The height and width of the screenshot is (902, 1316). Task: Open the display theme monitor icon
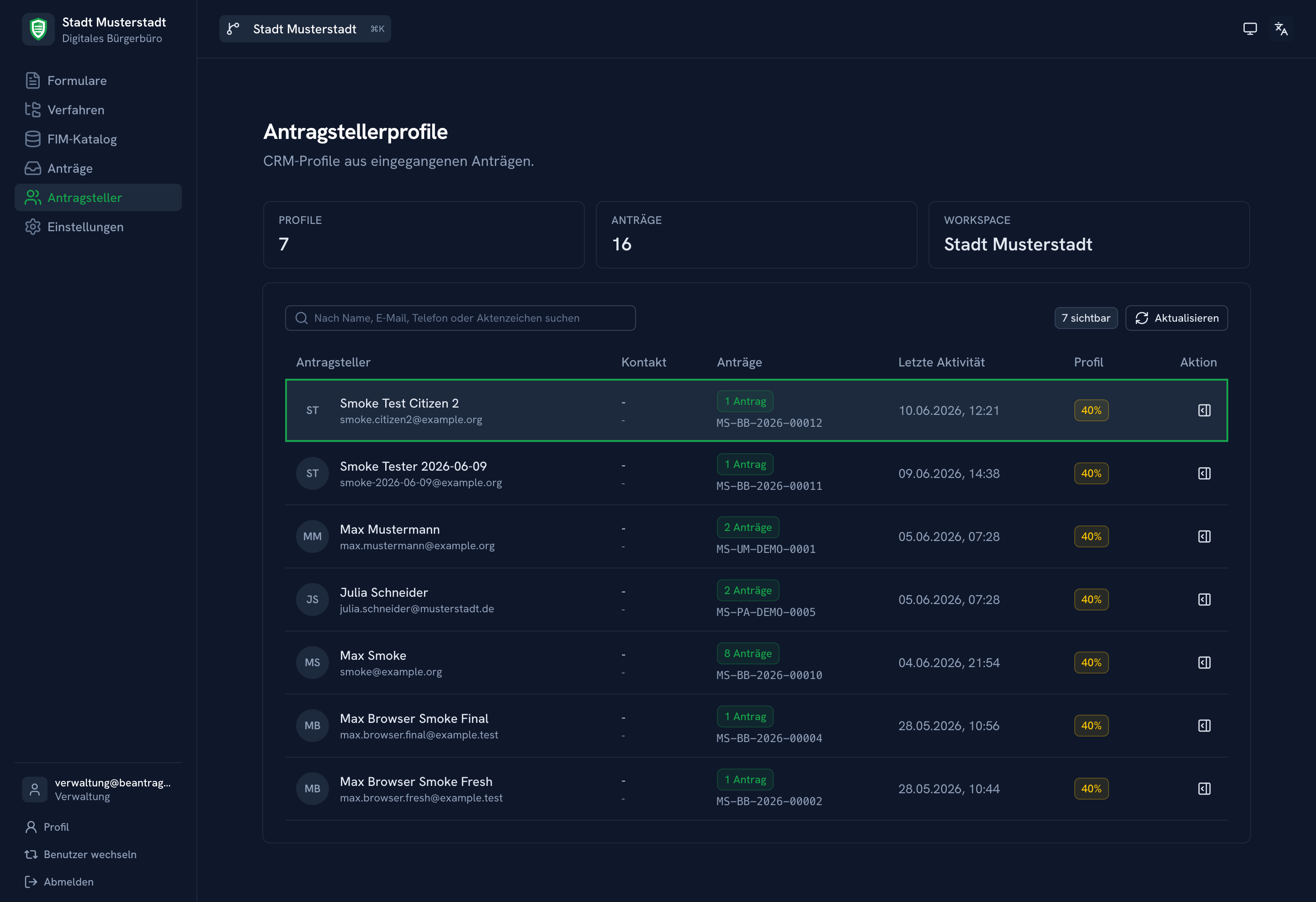(x=1250, y=29)
